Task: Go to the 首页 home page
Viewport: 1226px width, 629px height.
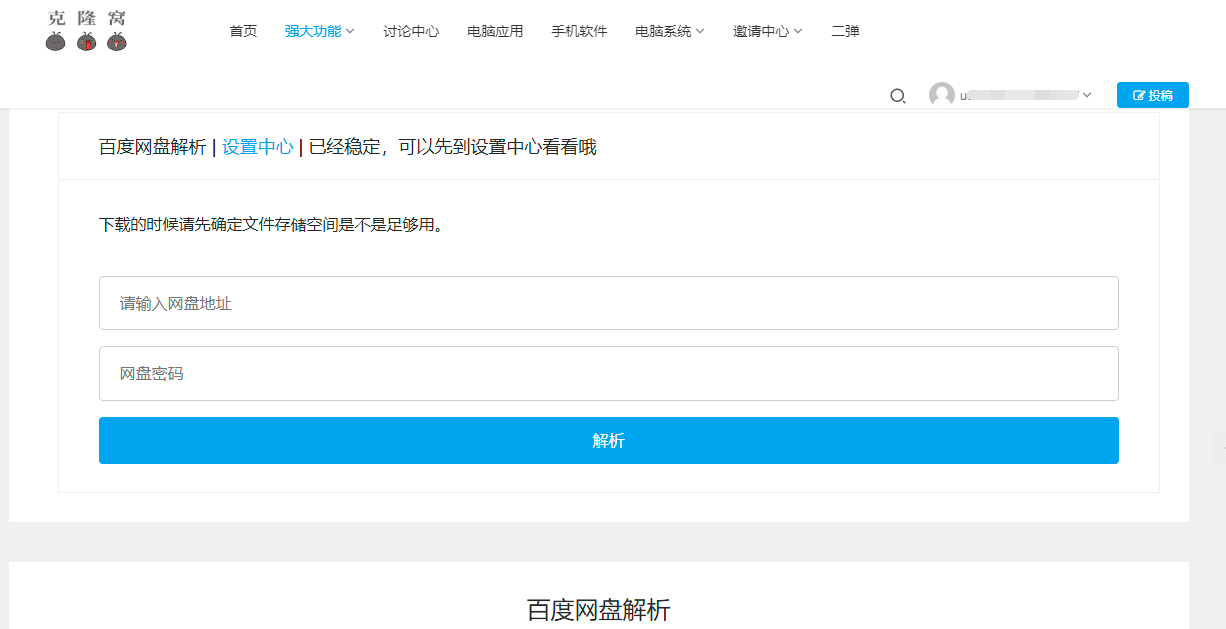Action: [243, 31]
